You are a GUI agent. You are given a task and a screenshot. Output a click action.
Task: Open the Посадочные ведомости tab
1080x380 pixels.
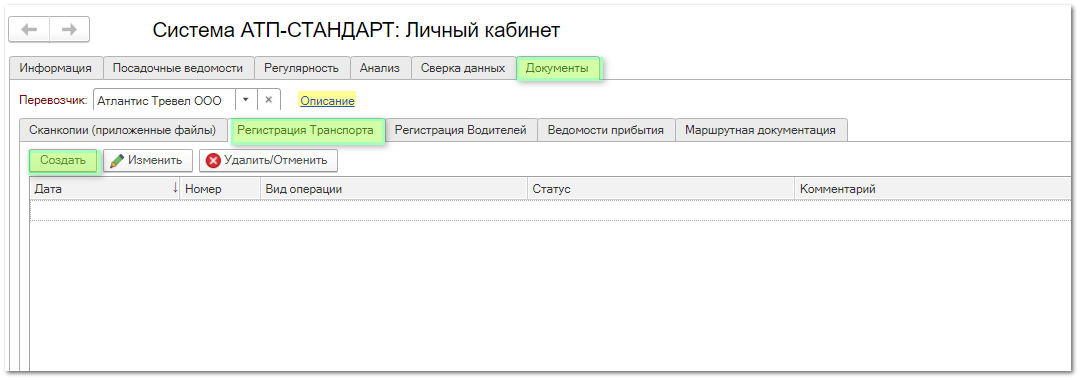point(178,68)
